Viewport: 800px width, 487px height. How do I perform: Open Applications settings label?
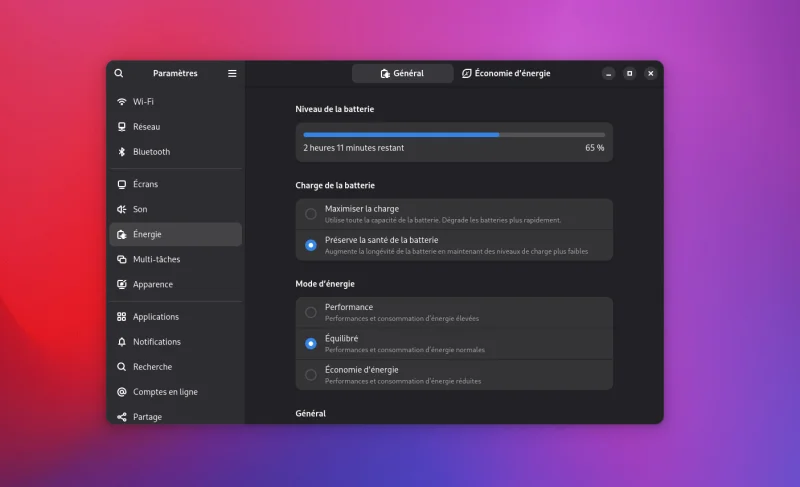156,317
